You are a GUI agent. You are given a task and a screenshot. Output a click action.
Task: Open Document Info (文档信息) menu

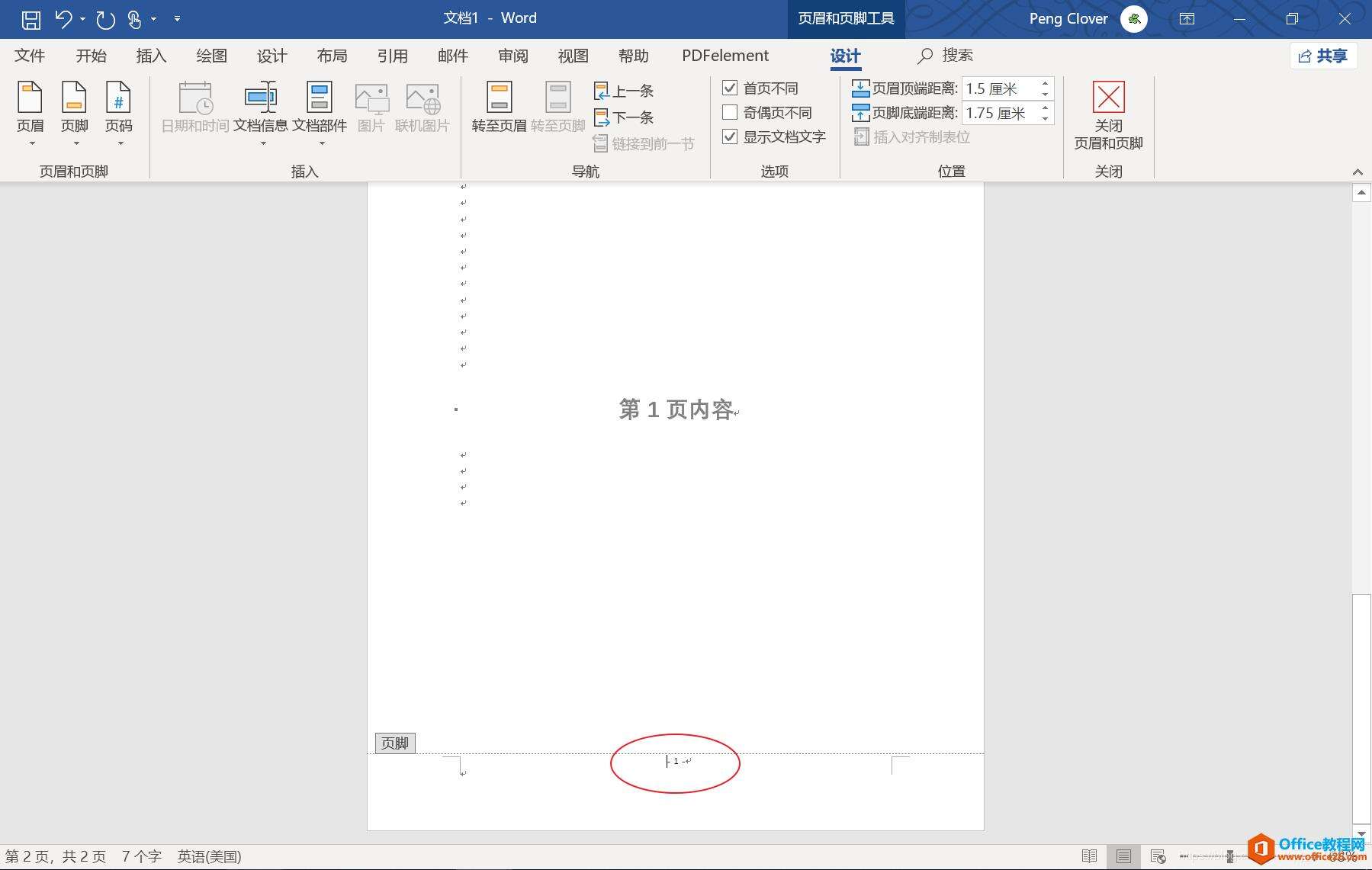pos(261,114)
